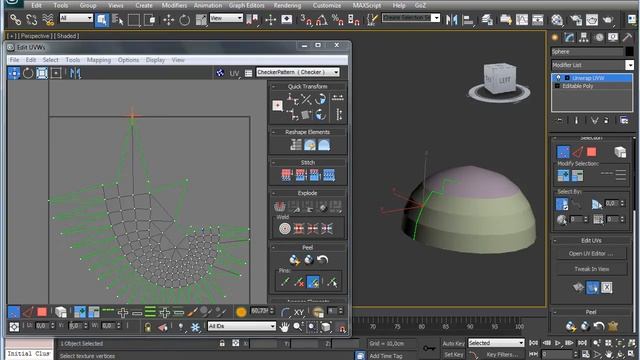Click the Play animation button
Screen dimensions: 640x360
pos(558,343)
